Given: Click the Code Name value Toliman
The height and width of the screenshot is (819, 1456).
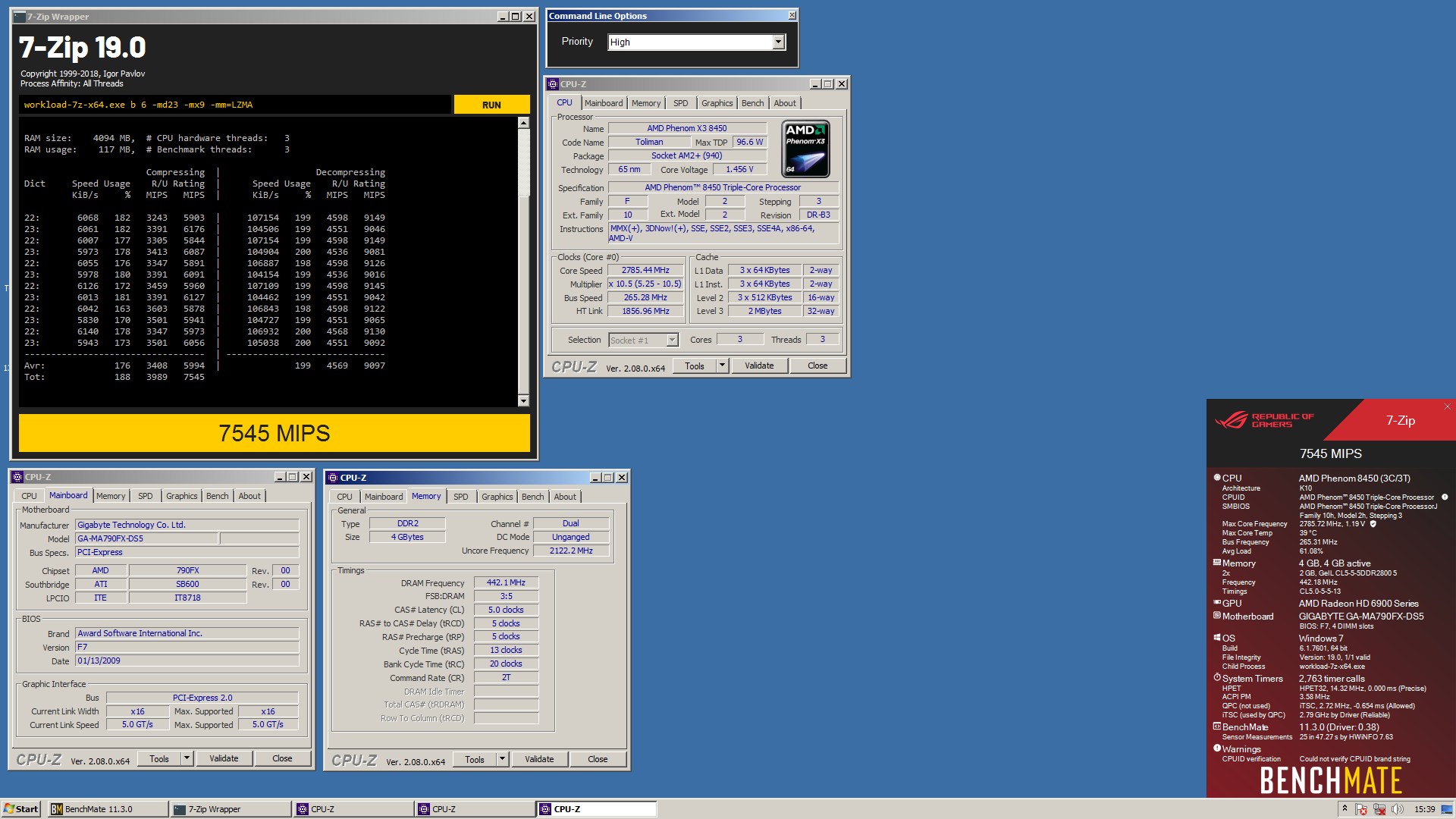Looking at the screenshot, I should coord(649,143).
